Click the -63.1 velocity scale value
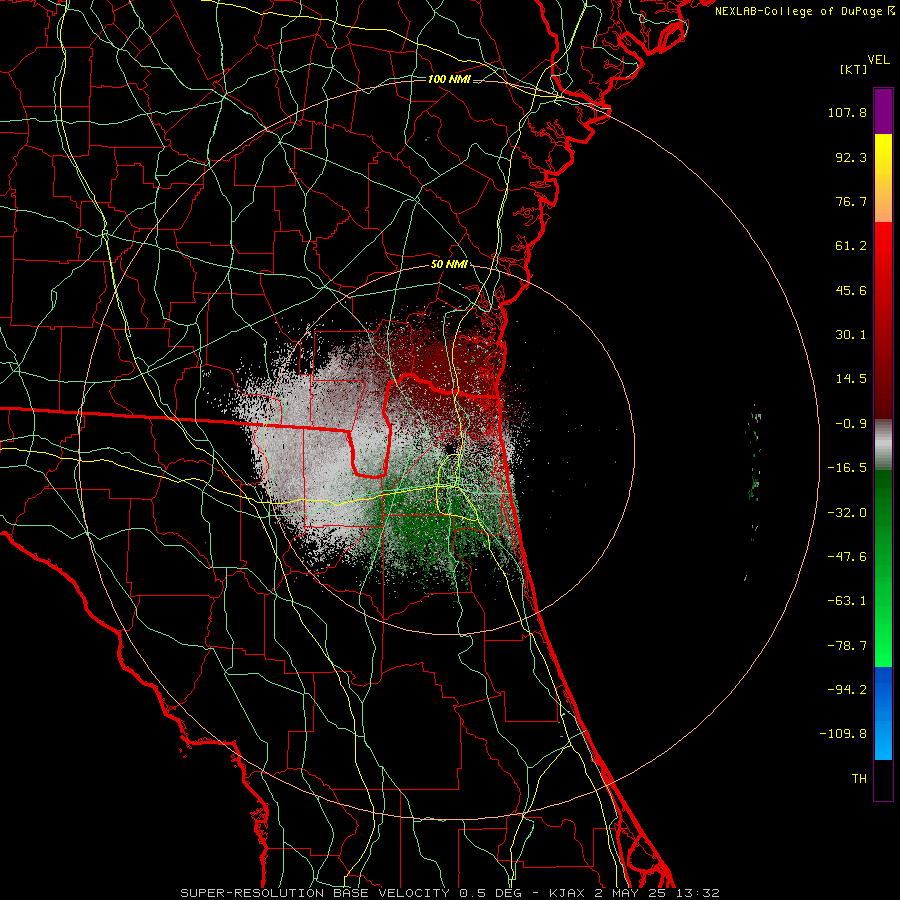 tap(847, 601)
